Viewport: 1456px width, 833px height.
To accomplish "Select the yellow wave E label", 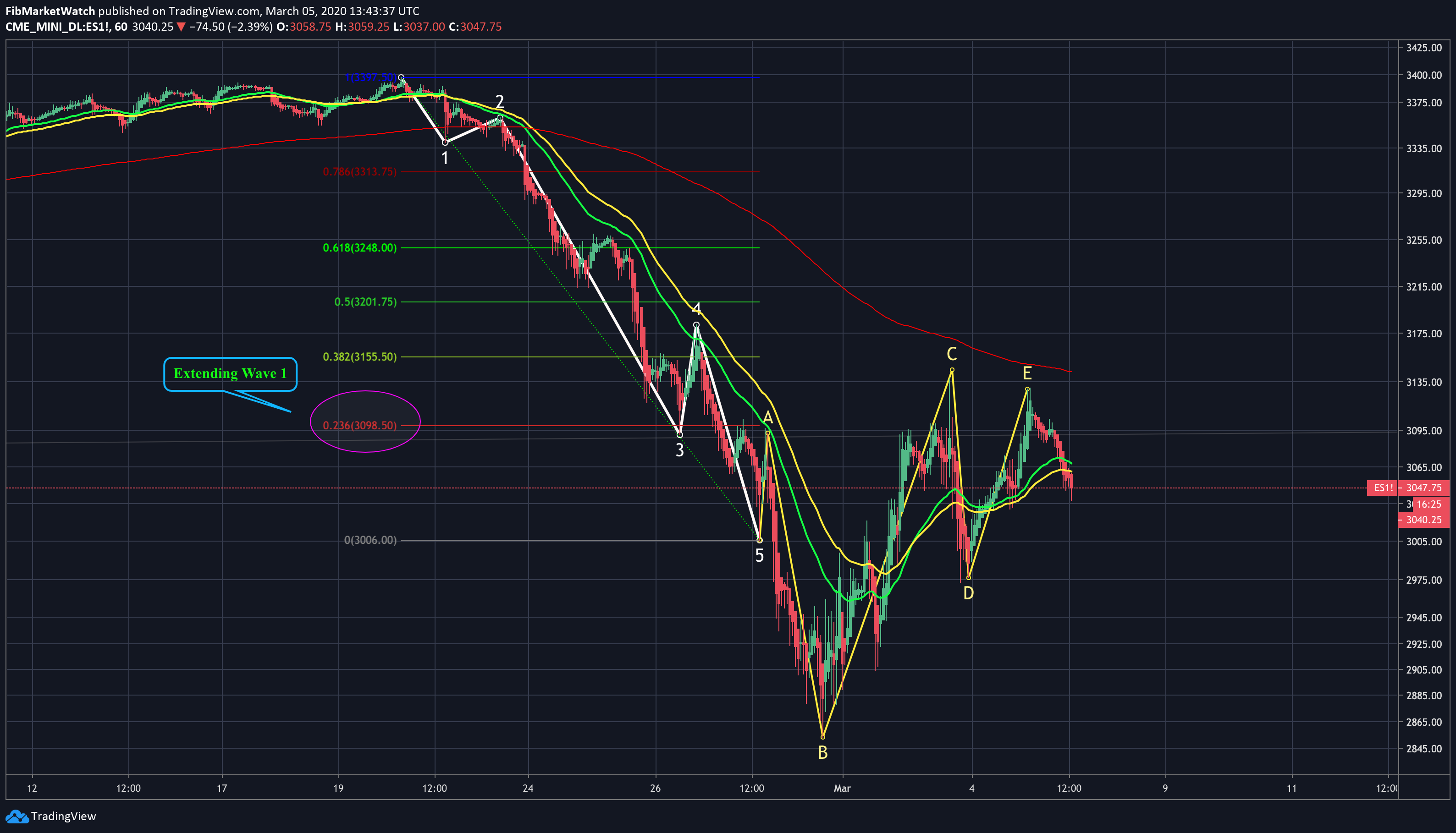I will (x=1027, y=373).
